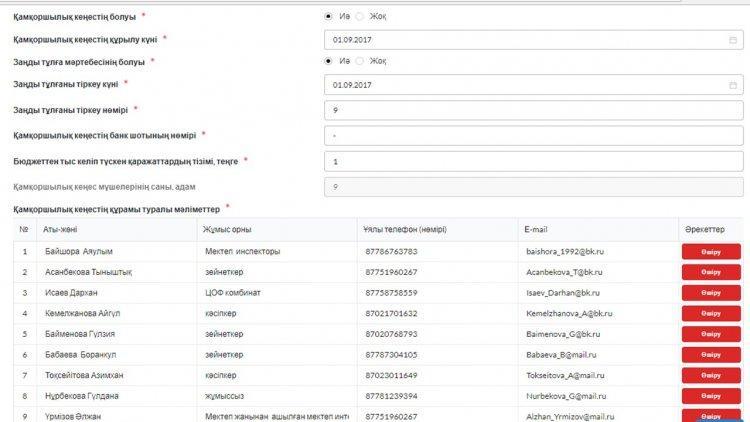This screenshot has height=422, width=750.
Task: Select email Isaev_Darhan@bk.ru cell
Action: coord(598,293)
